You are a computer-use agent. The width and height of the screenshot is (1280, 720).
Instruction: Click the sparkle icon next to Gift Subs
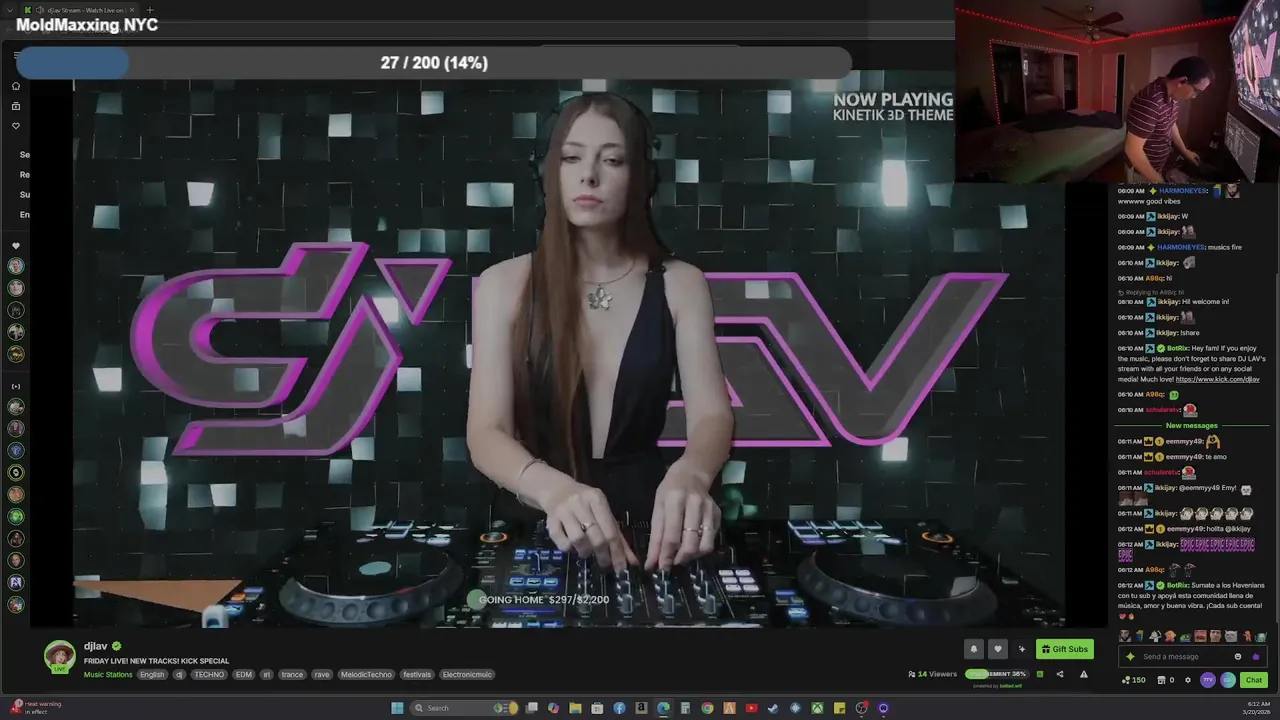(x=1021, y=649)
